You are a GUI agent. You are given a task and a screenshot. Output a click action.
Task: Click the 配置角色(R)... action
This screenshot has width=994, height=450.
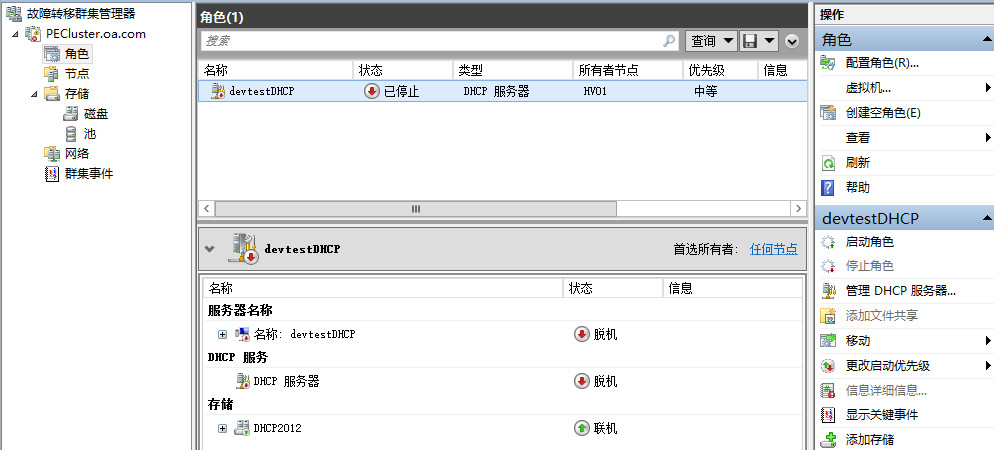point(882,63)
